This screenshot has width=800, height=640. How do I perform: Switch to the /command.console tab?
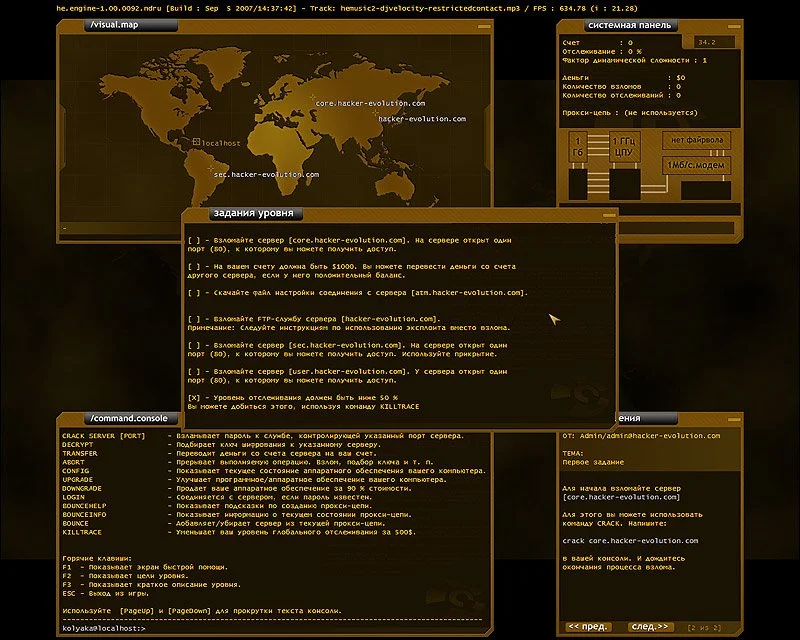pos(131,419)
